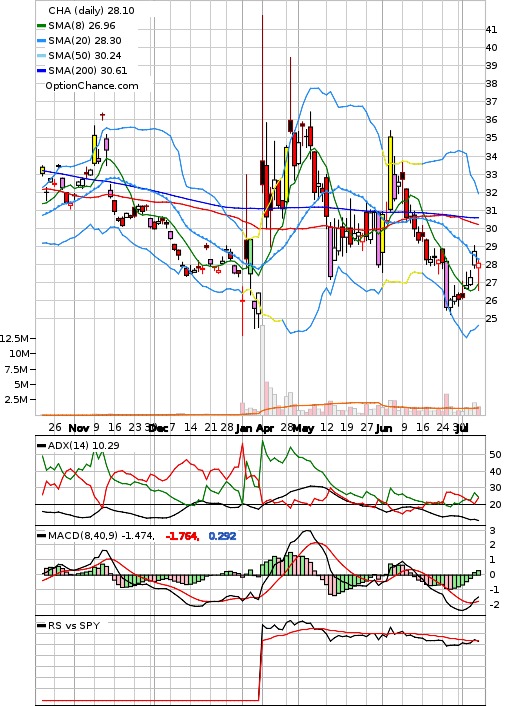
Task: Click the Jul date axis label
Action: click(462, 428)
